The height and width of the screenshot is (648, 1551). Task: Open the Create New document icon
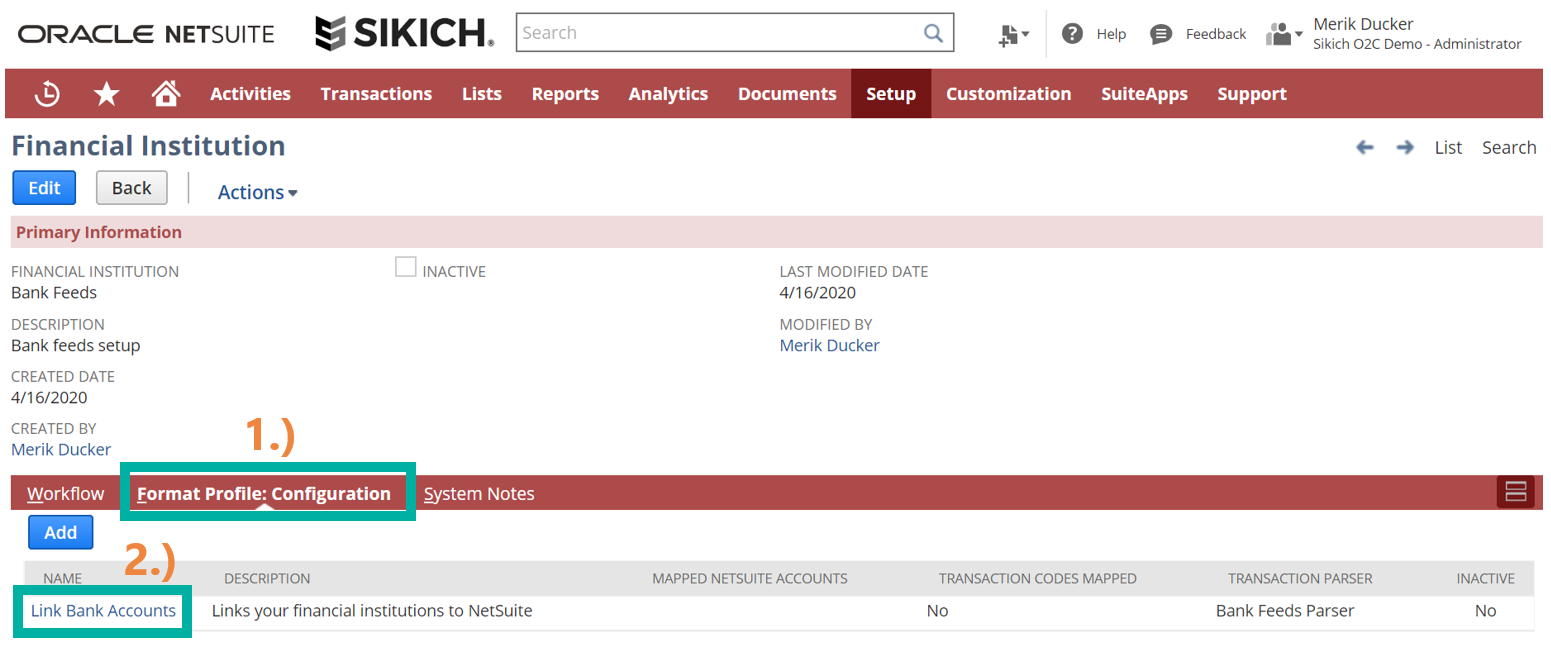[x=1013, y=35]
